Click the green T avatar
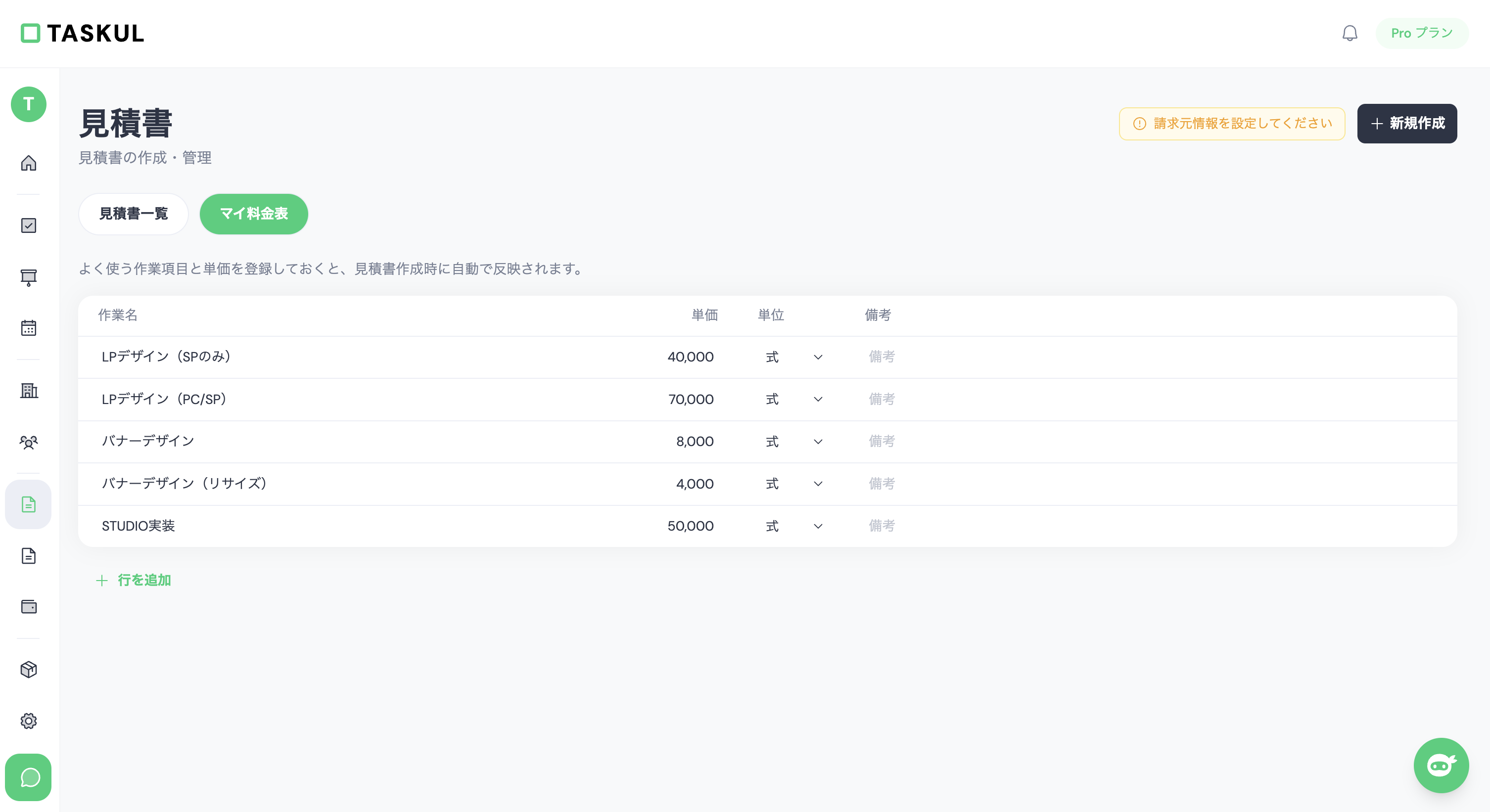 point(28,104)
